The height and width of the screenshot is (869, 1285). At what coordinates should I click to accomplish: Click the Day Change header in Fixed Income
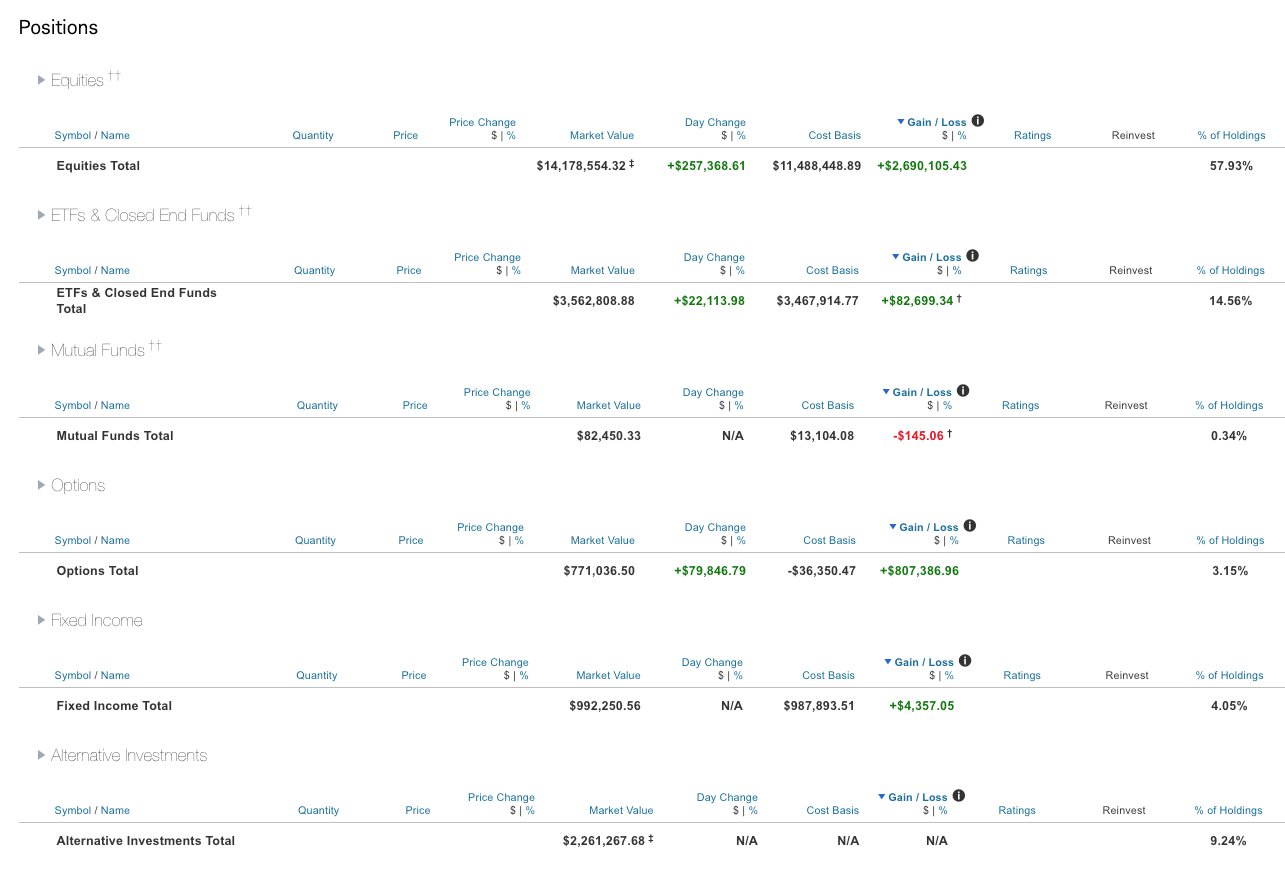coord(712,661)
